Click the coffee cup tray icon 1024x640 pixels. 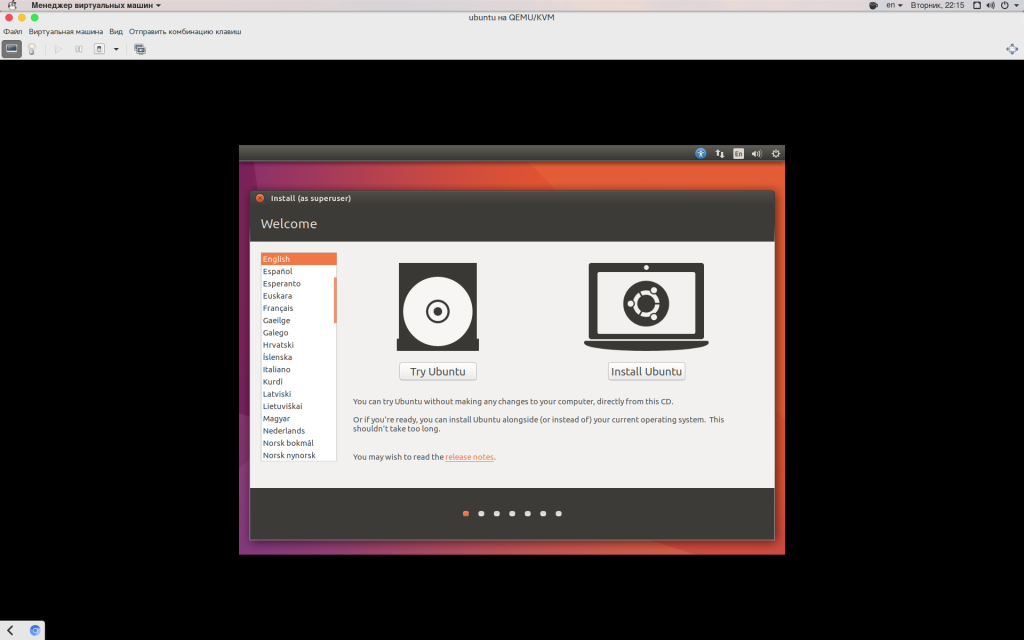(x=873, y=5)
